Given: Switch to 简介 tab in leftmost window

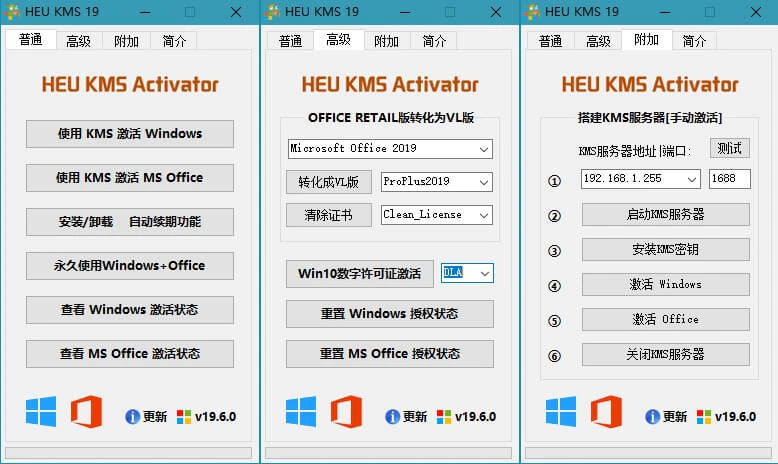Looking at the screenshot, I should pyautogui.click(x=174, y=41).
